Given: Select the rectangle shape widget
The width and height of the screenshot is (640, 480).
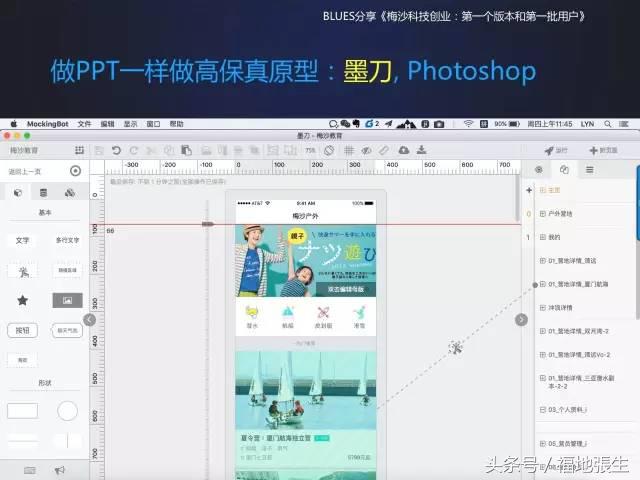Looking at the screenshot, I should point(22,411).
